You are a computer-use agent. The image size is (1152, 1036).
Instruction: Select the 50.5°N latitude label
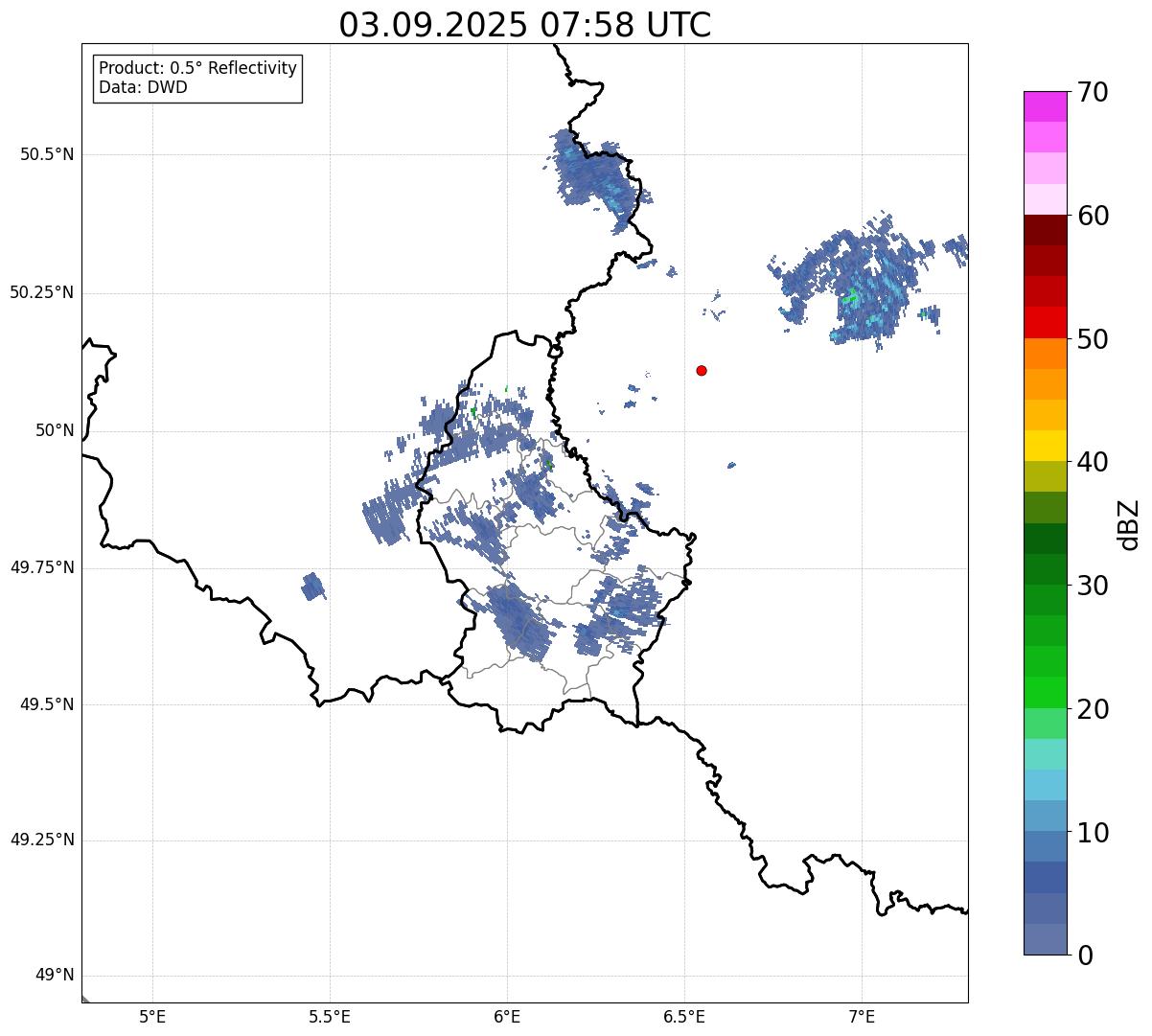[x=46, y=154]
